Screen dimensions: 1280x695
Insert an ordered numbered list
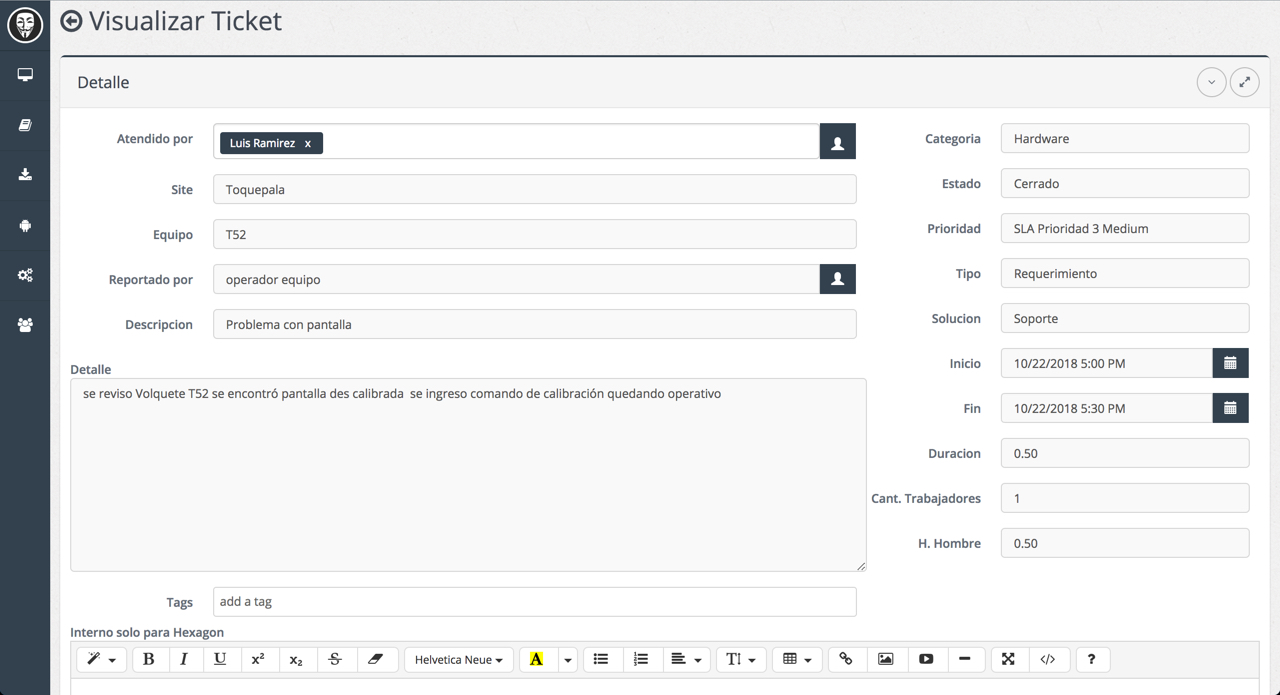click(641, 659)
